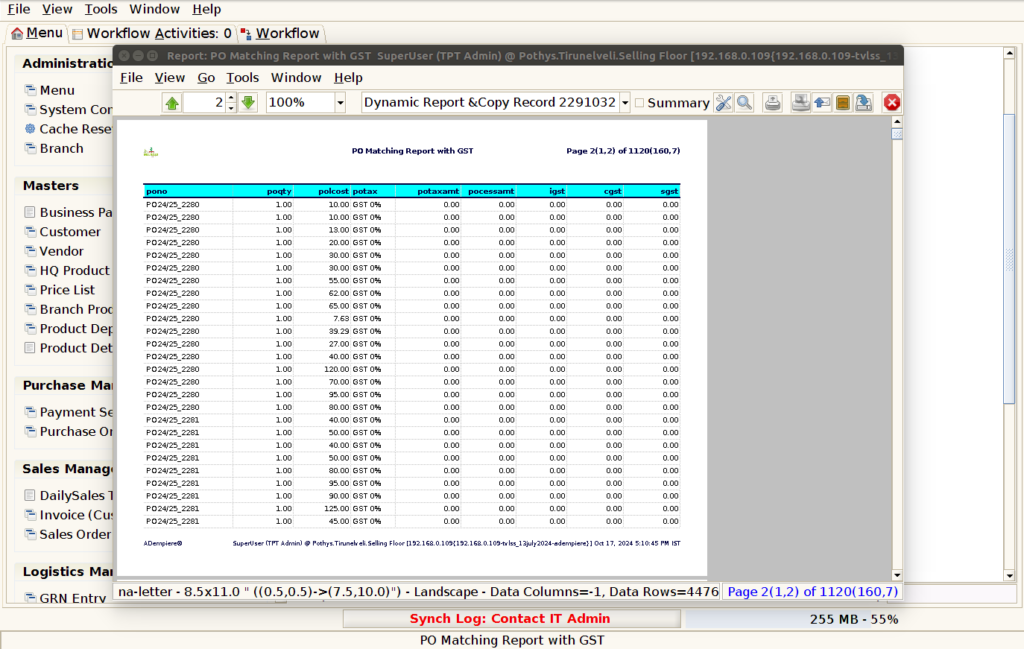Open the Customer window under Masters
The width and height of the screenshot is (1024, 649).
(x=63, y=232)
